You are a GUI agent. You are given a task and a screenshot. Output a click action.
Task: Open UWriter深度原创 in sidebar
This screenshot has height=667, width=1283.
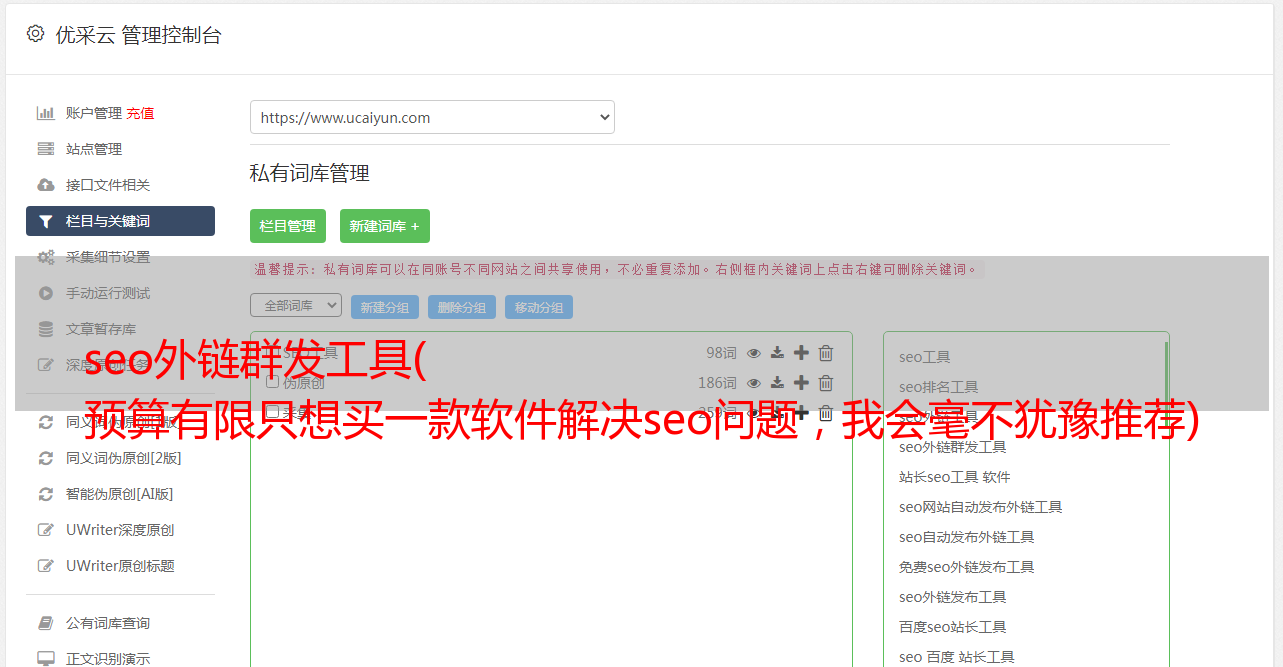tap(120, 530)
